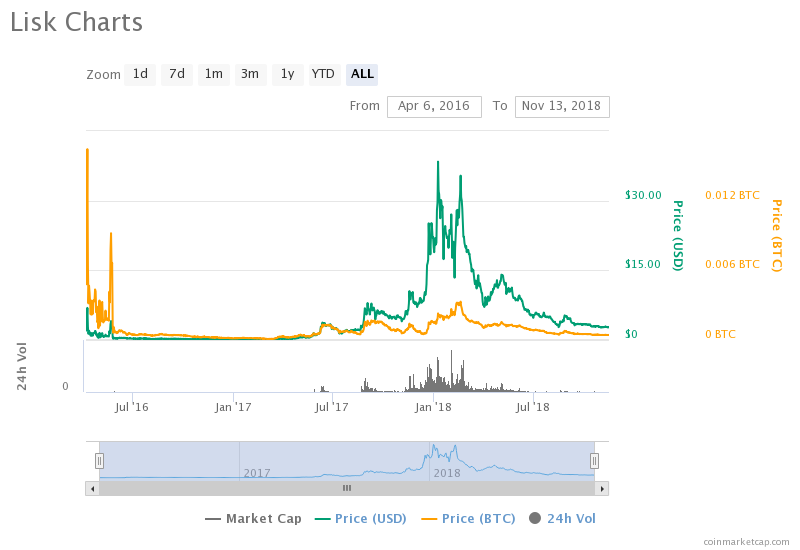Select the ALL zoom range

362,74
